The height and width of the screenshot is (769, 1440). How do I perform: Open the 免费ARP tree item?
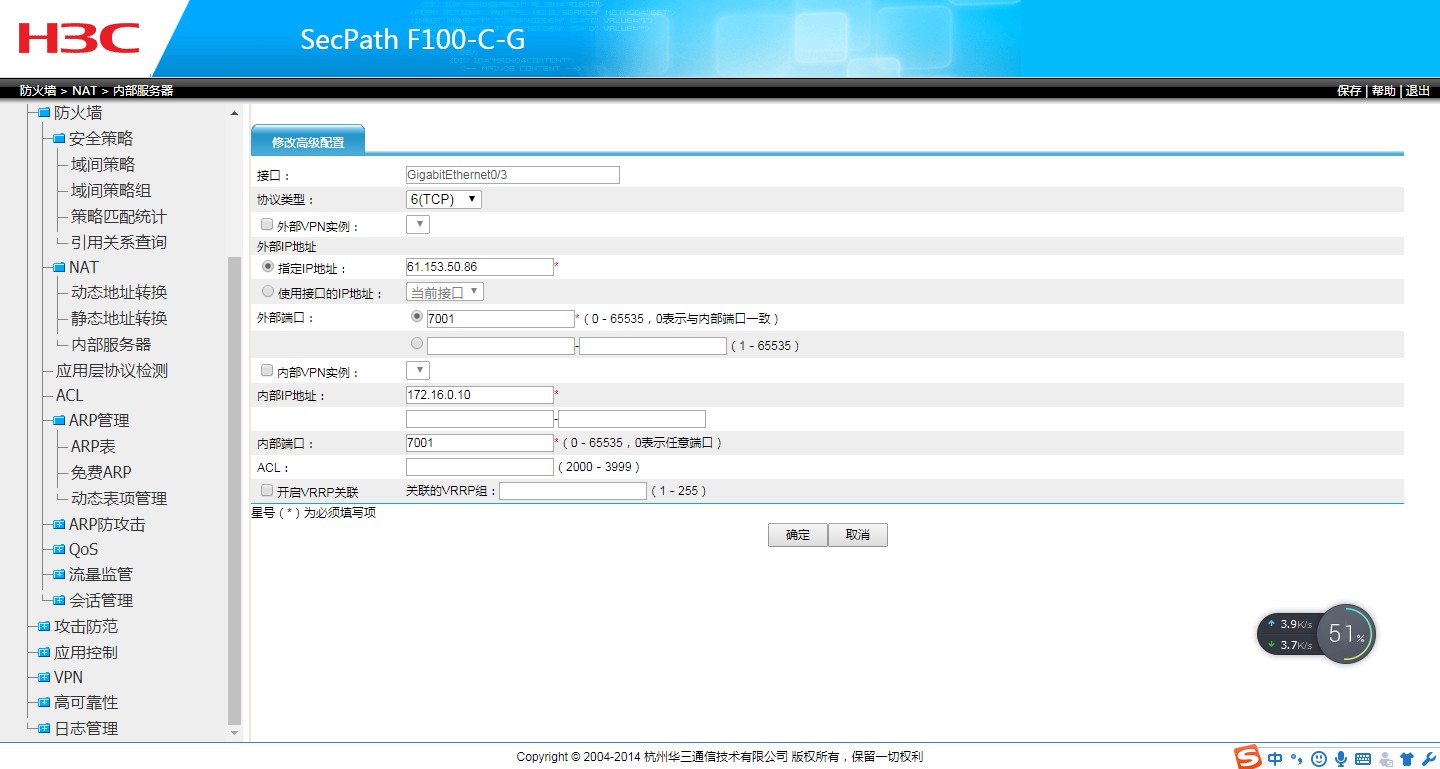click(101, 473)
